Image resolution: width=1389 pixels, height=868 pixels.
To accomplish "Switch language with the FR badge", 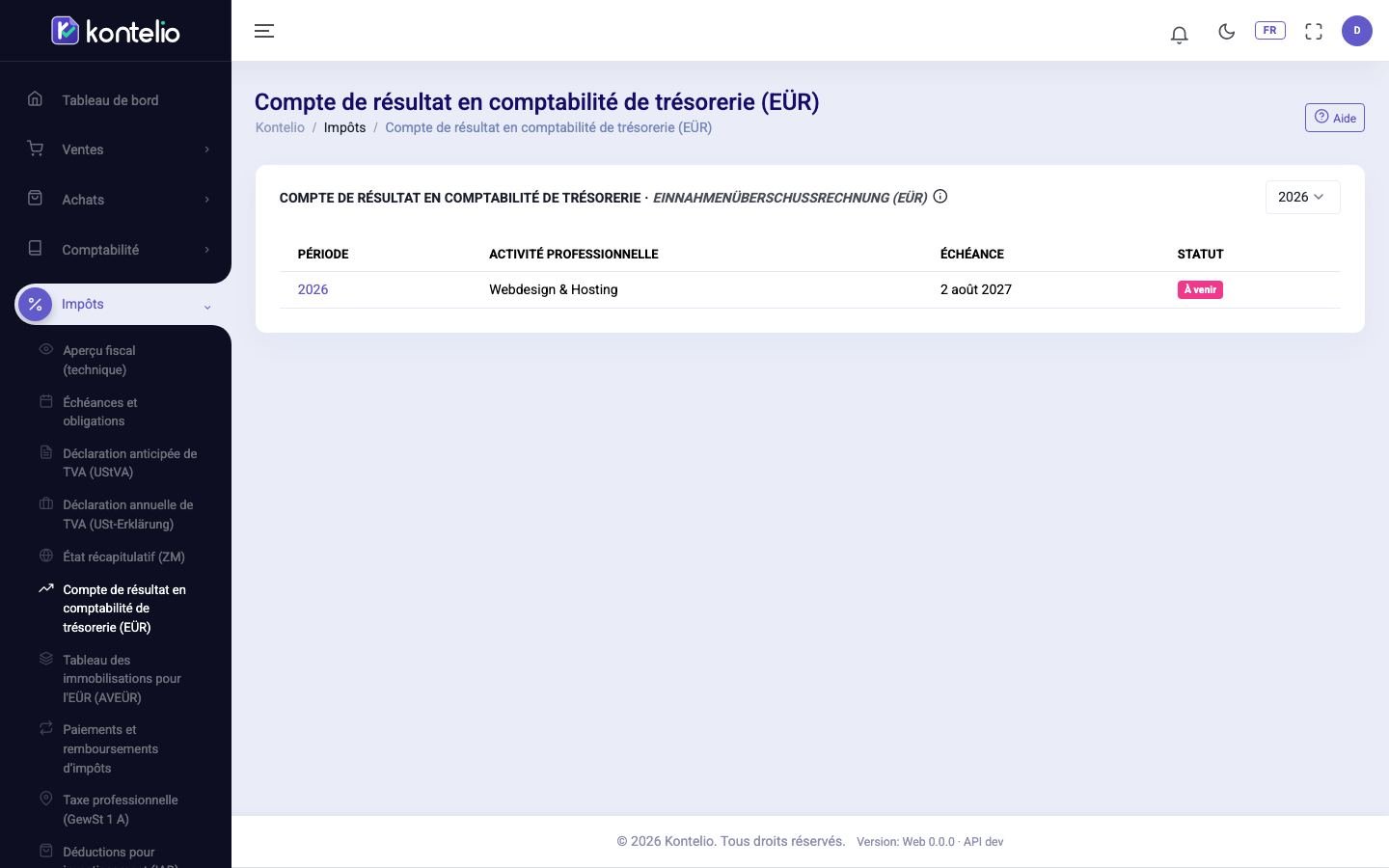I will point(1269,31).
